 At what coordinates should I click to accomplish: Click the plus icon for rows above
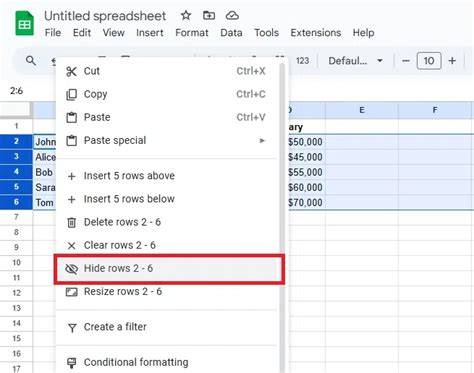(x=71, y=176)
